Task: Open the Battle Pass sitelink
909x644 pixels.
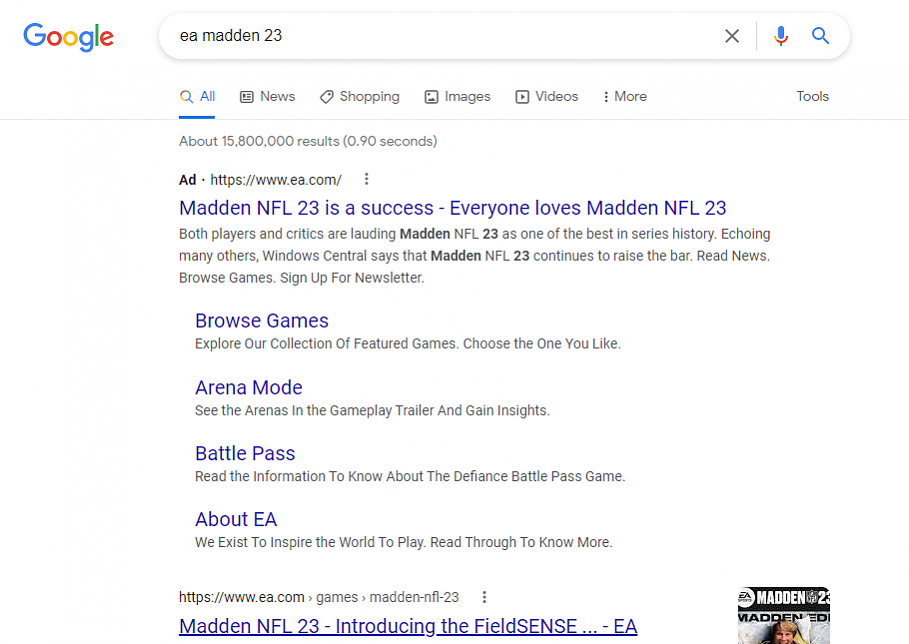Action: pyautogui.click(x=245, y=453)
